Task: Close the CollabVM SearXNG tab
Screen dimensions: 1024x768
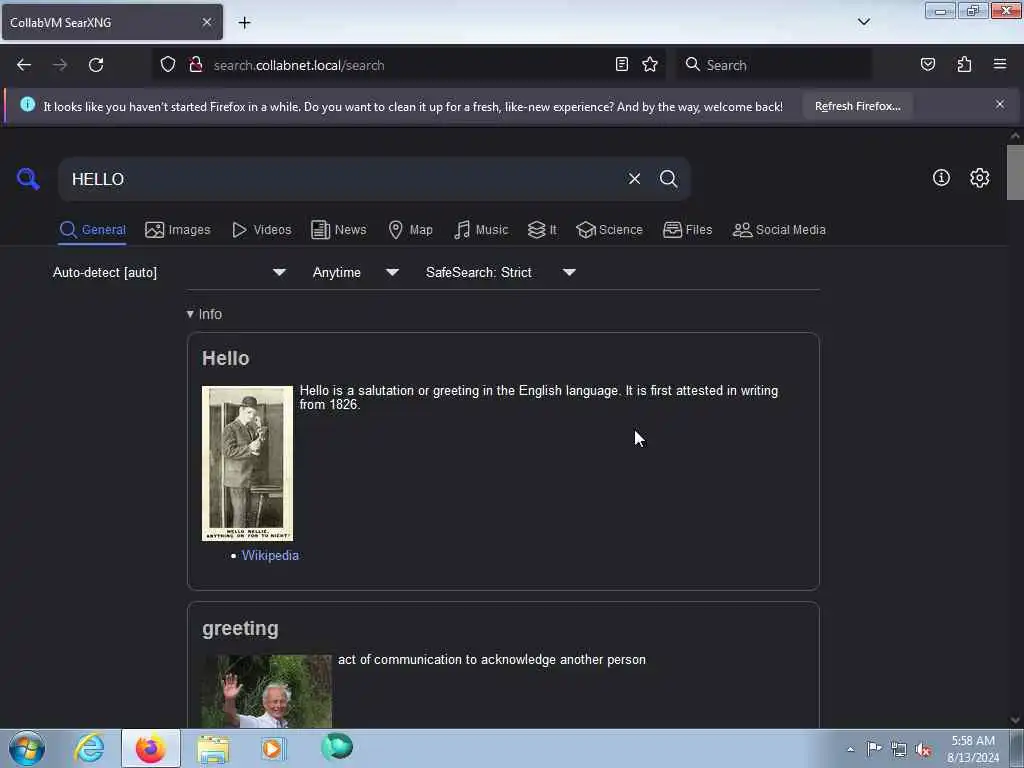Action: [207, 22]
